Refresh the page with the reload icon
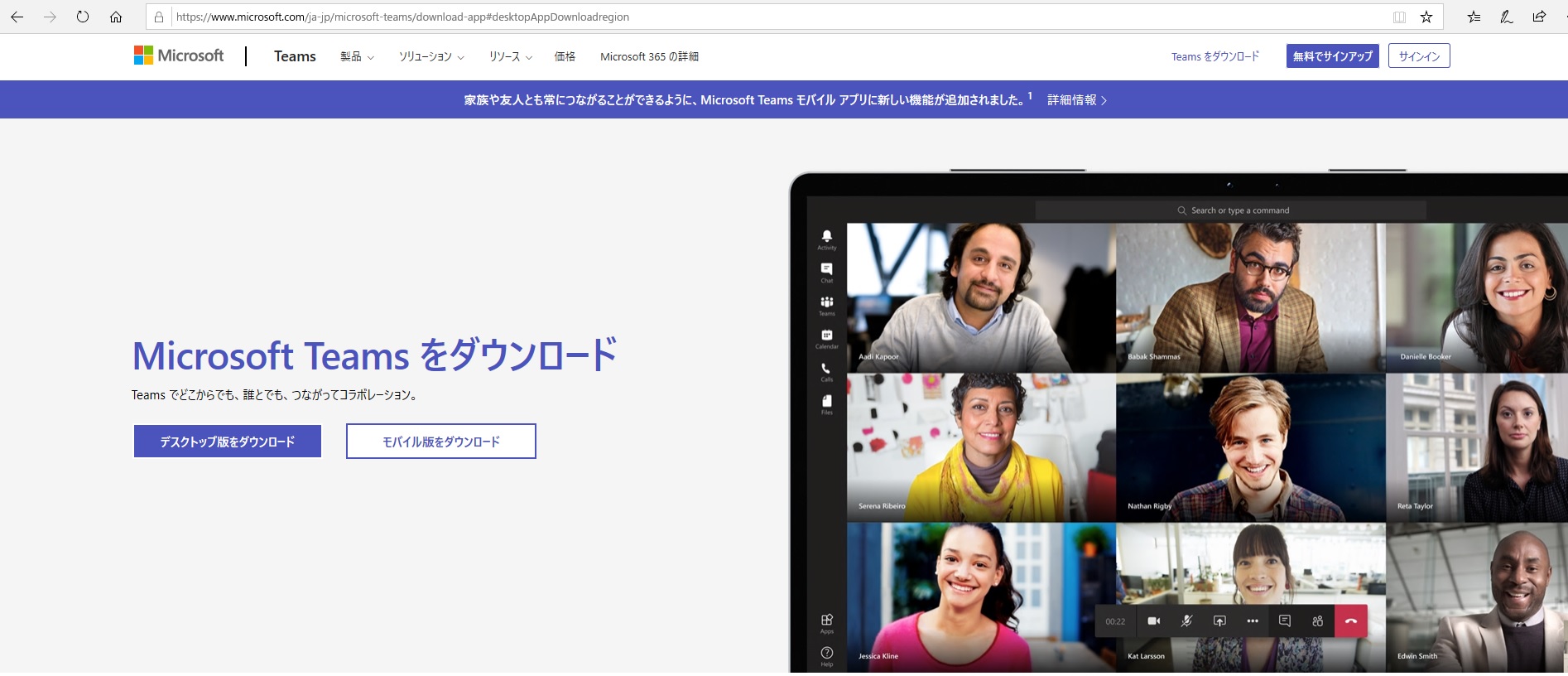 (x=83, y=17)
